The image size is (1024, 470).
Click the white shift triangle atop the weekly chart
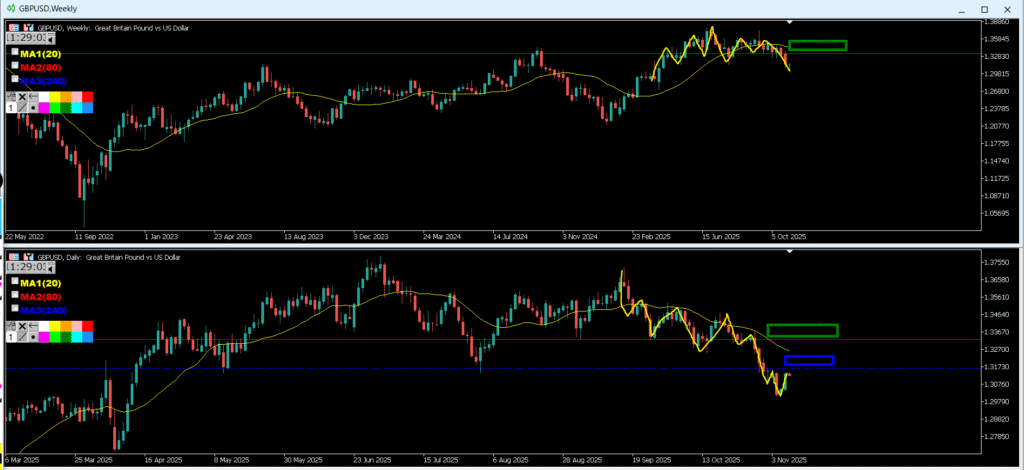click(790, 21)
